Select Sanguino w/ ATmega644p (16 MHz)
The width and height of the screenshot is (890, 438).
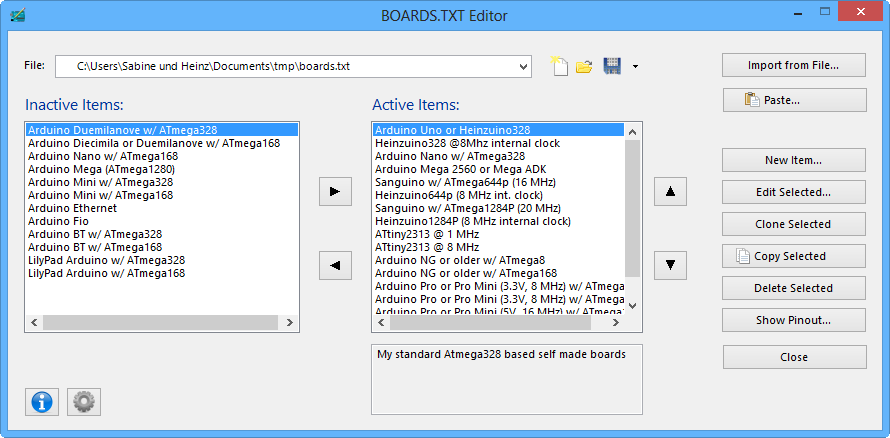click(498, 182)
